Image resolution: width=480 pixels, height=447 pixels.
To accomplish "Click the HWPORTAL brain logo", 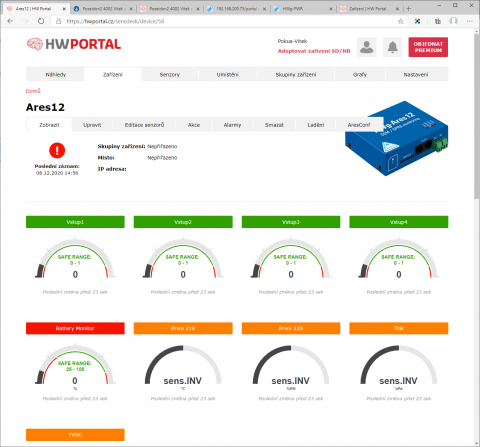I will pos(35,44).
